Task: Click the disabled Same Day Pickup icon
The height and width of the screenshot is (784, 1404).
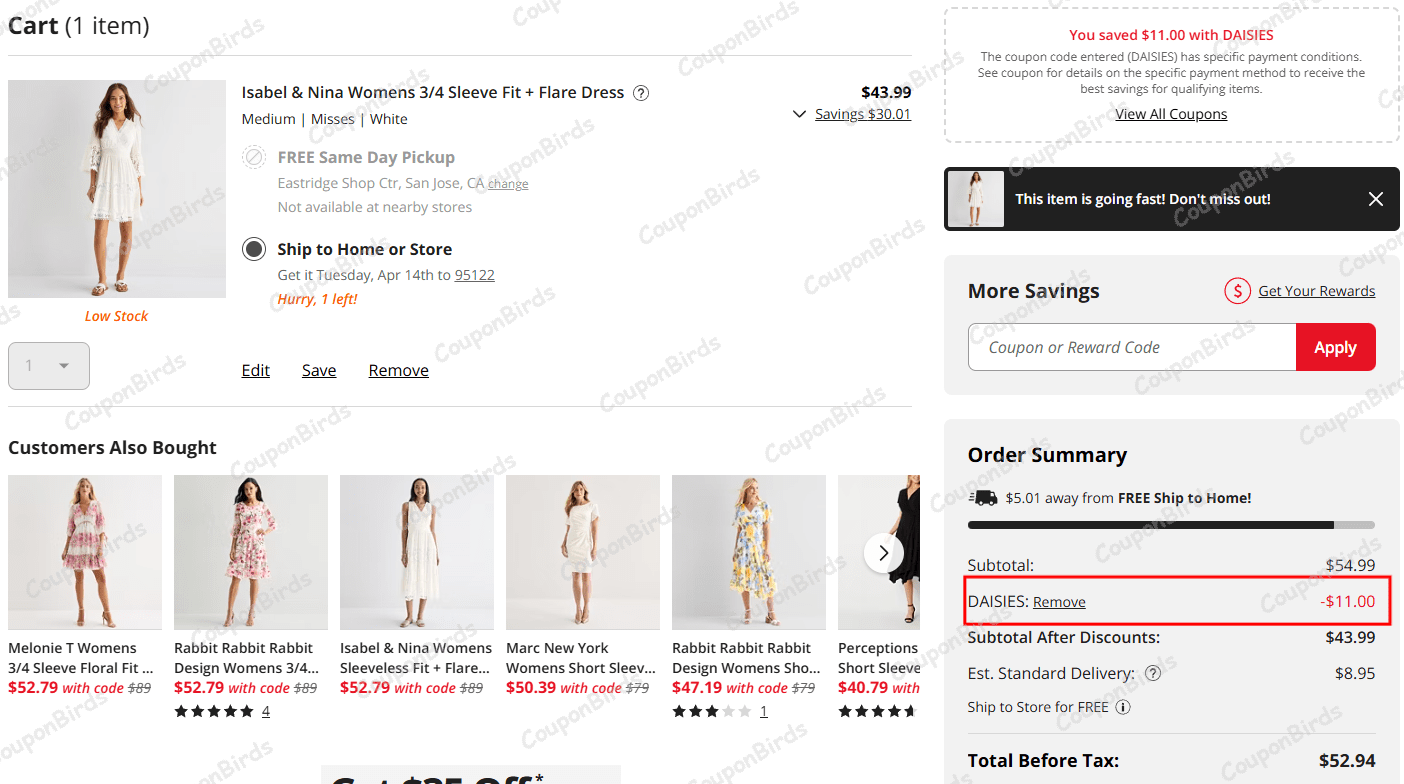Action: [254, 157]
